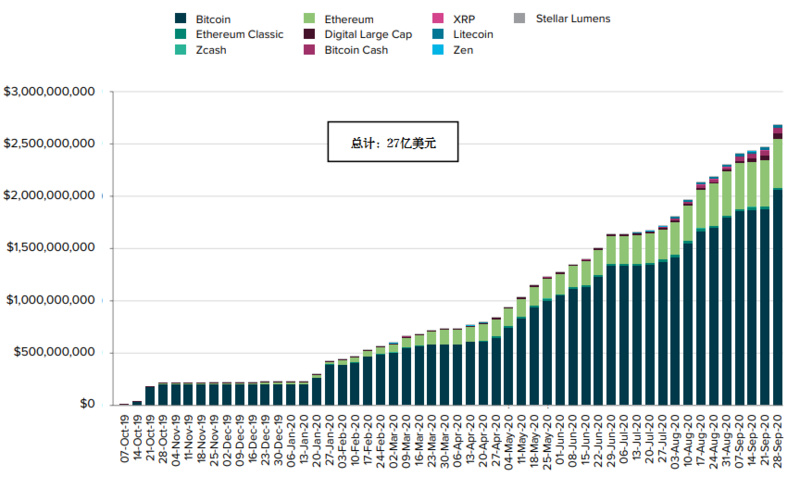Click the Litecoin legend color swatch

click(438, 34)
